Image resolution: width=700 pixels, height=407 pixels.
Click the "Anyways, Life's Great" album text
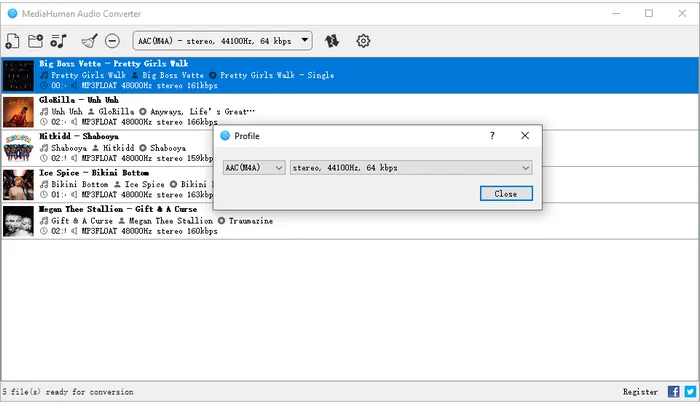(x=202, y=112)
